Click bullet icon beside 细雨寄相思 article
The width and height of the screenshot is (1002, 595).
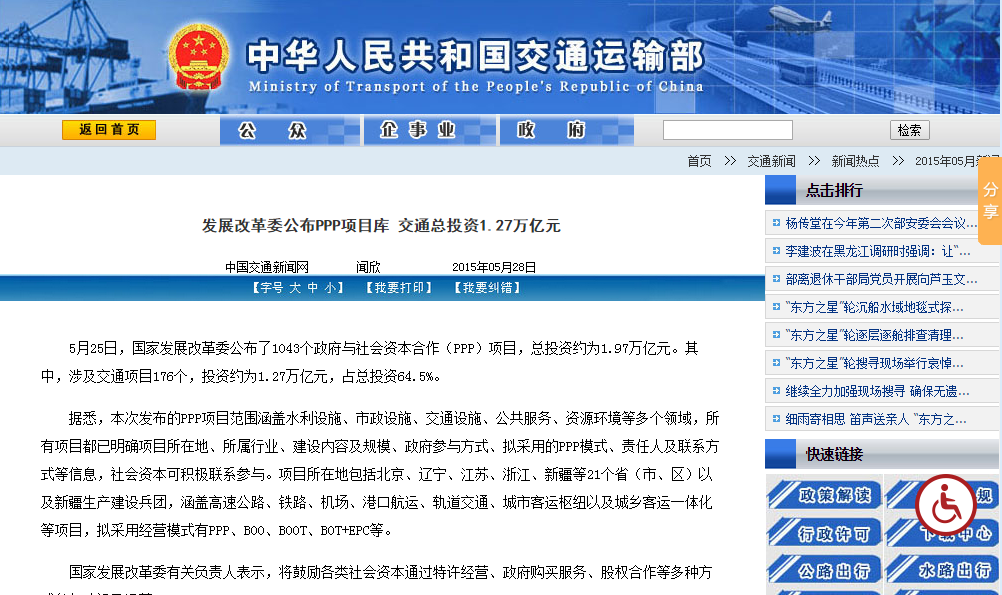776,419
